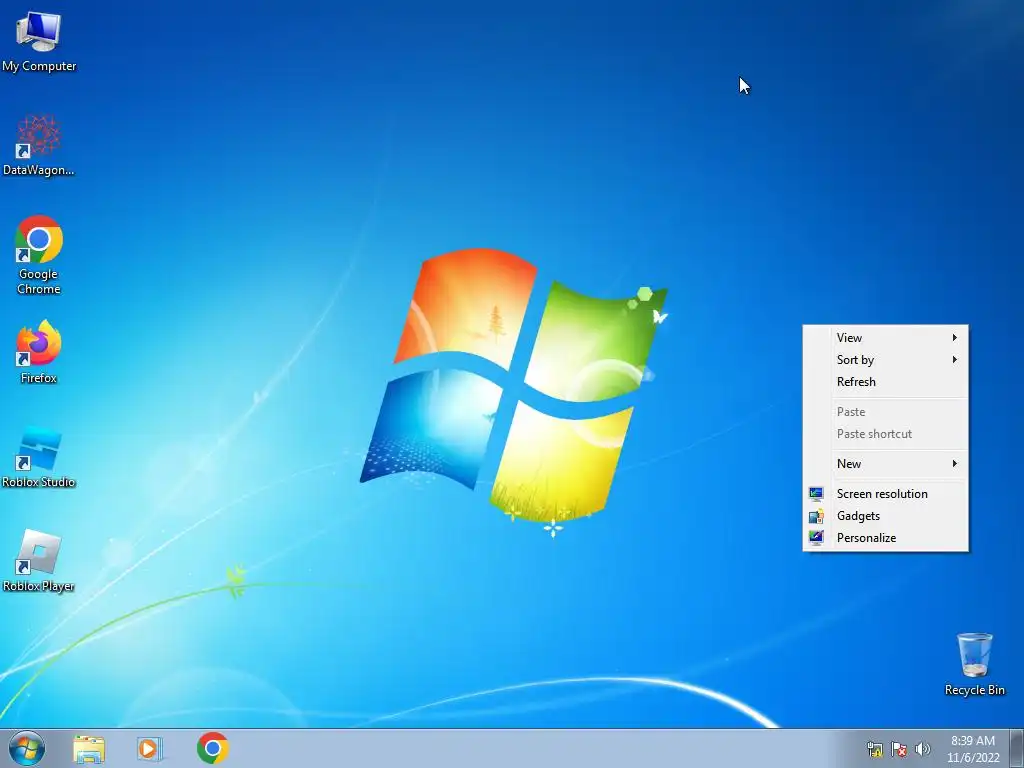Click the network status tray icon
1024x768 pixels.
[874, 749]
